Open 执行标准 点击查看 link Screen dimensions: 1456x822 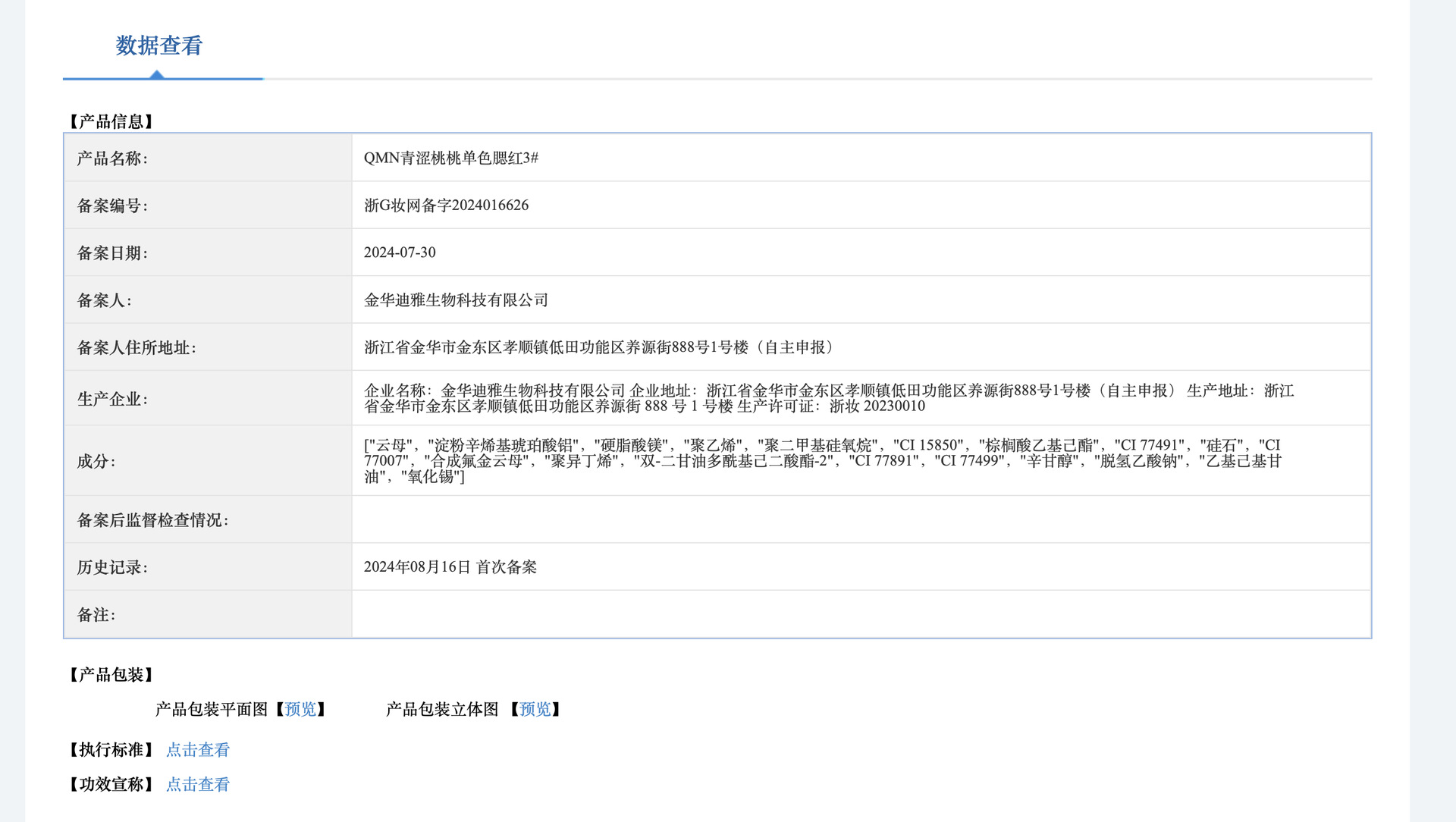(198, 750)
